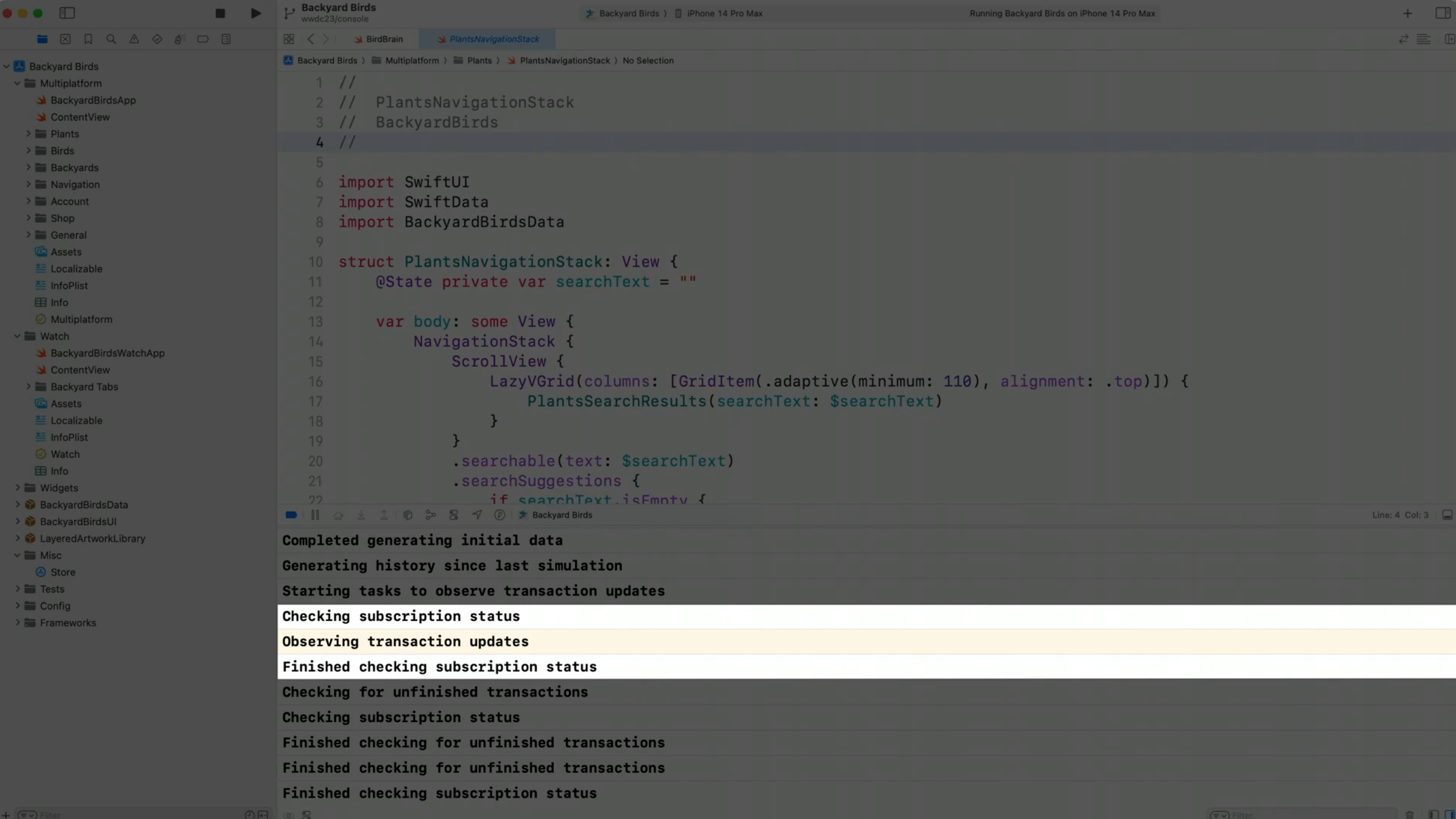Stop the running app

[x=219, y=13]
